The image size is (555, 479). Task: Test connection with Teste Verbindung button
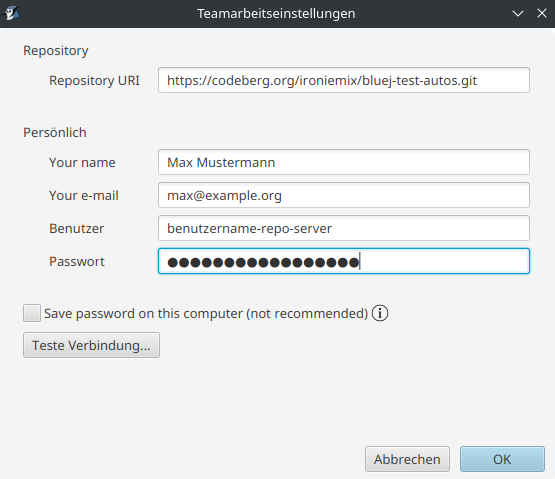click(x=91, y=345)
